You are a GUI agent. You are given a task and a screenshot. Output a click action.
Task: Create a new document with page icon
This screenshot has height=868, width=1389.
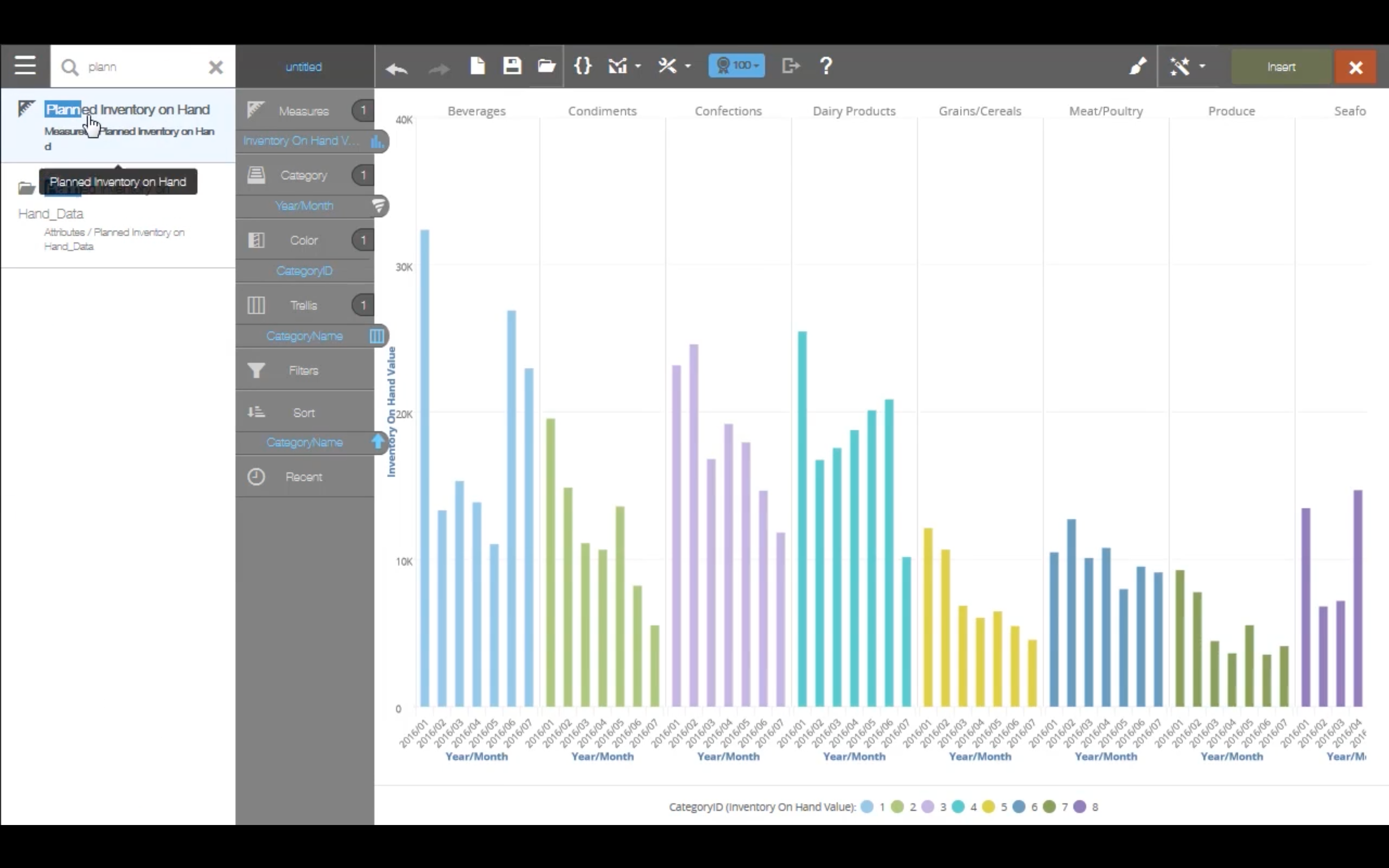pos(477,65)
